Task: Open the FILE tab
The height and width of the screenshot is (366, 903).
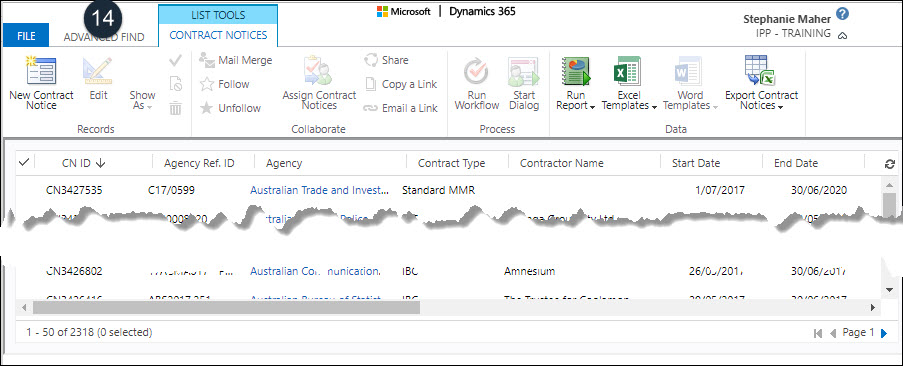Action: 26,36
